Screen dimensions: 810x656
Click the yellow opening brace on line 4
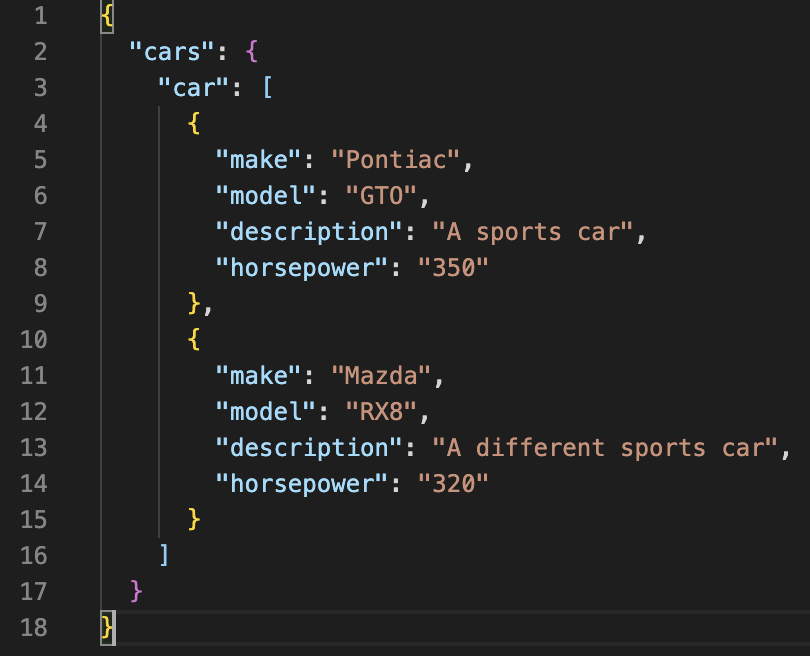coord(194,123)
